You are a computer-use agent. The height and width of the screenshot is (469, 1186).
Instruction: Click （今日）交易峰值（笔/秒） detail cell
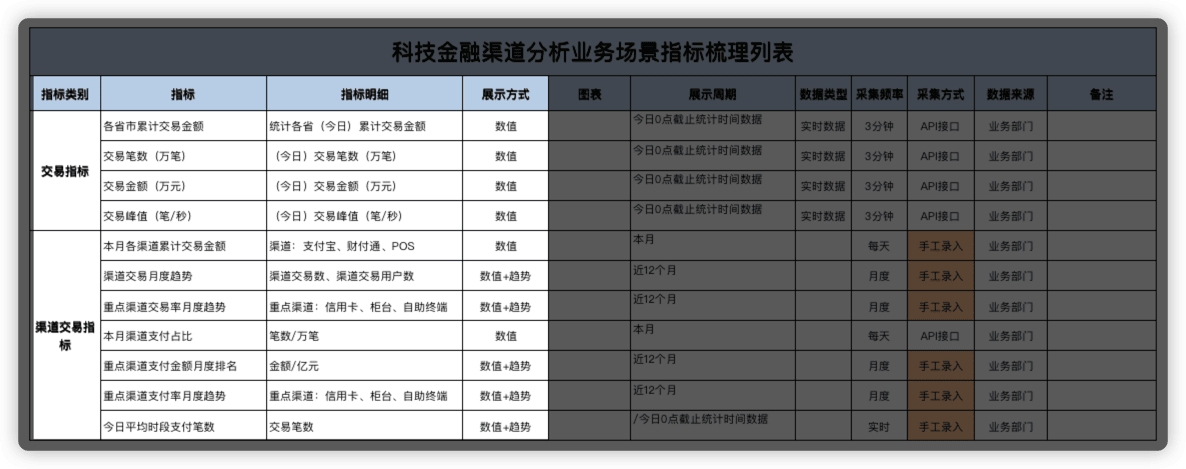(x=365, y=216)
